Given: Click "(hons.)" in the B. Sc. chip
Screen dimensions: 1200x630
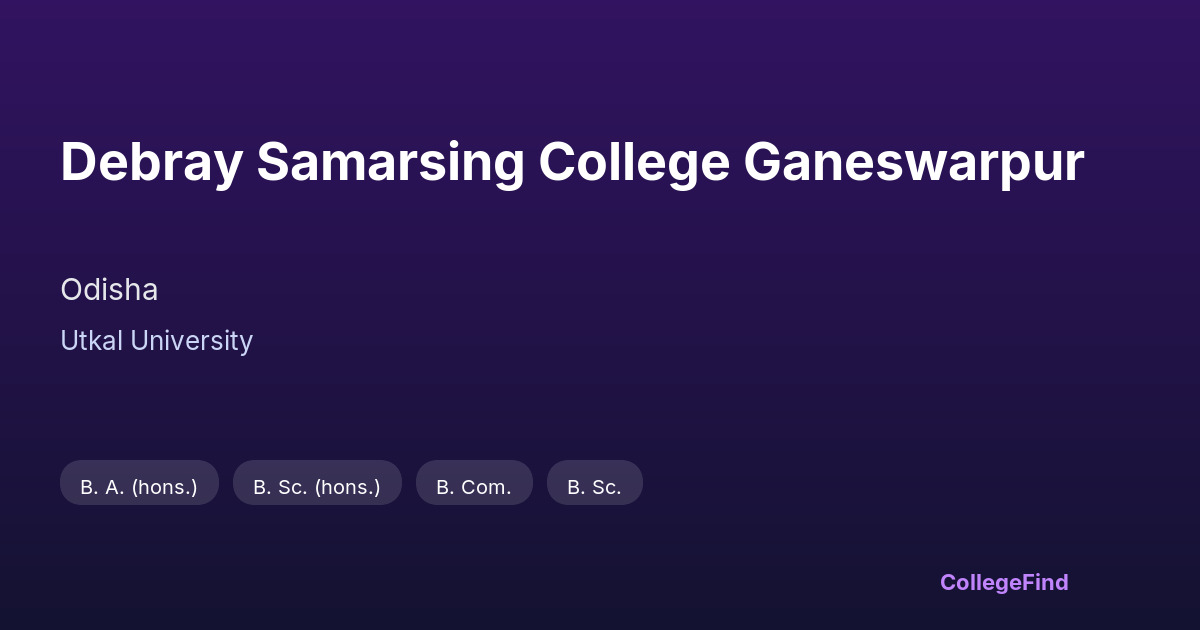Looking at the screenshot, I should (347, 487).
